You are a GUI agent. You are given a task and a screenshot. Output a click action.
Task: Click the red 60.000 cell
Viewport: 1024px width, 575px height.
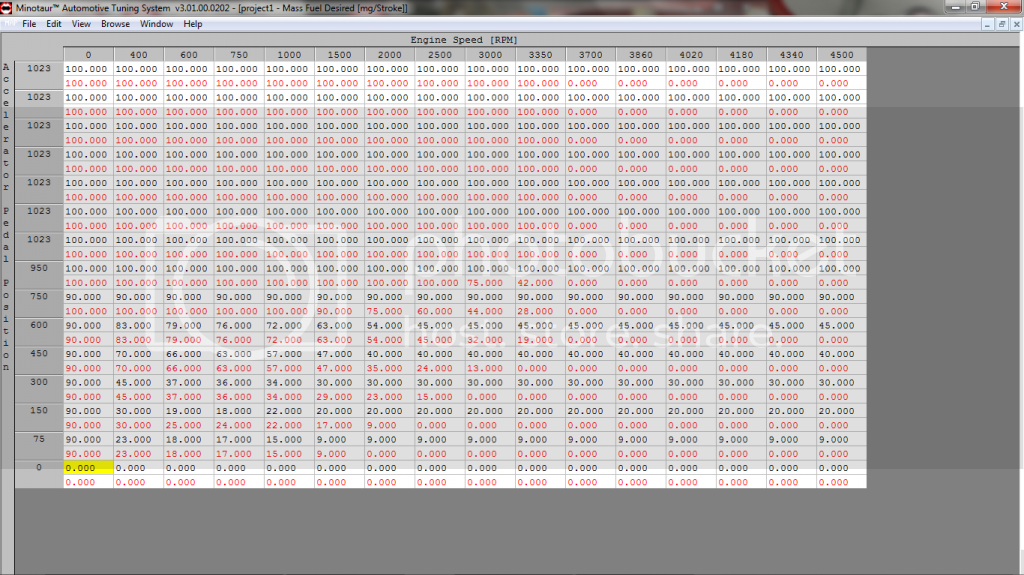click(x=440, y=312)
